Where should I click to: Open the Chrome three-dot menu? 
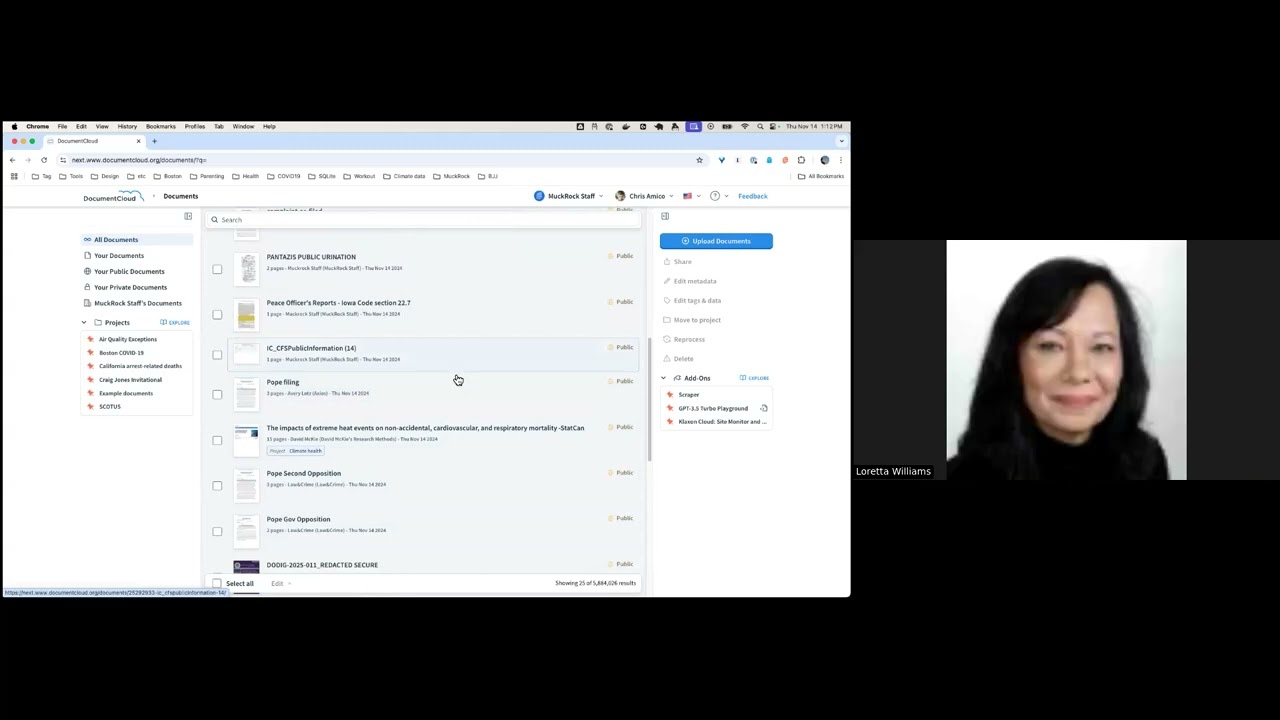(841, 160)
